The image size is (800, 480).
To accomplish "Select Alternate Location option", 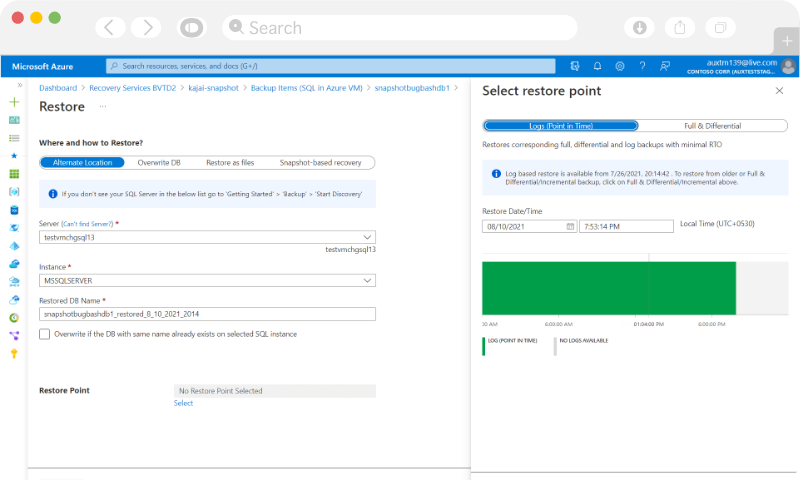I will 82,163.
